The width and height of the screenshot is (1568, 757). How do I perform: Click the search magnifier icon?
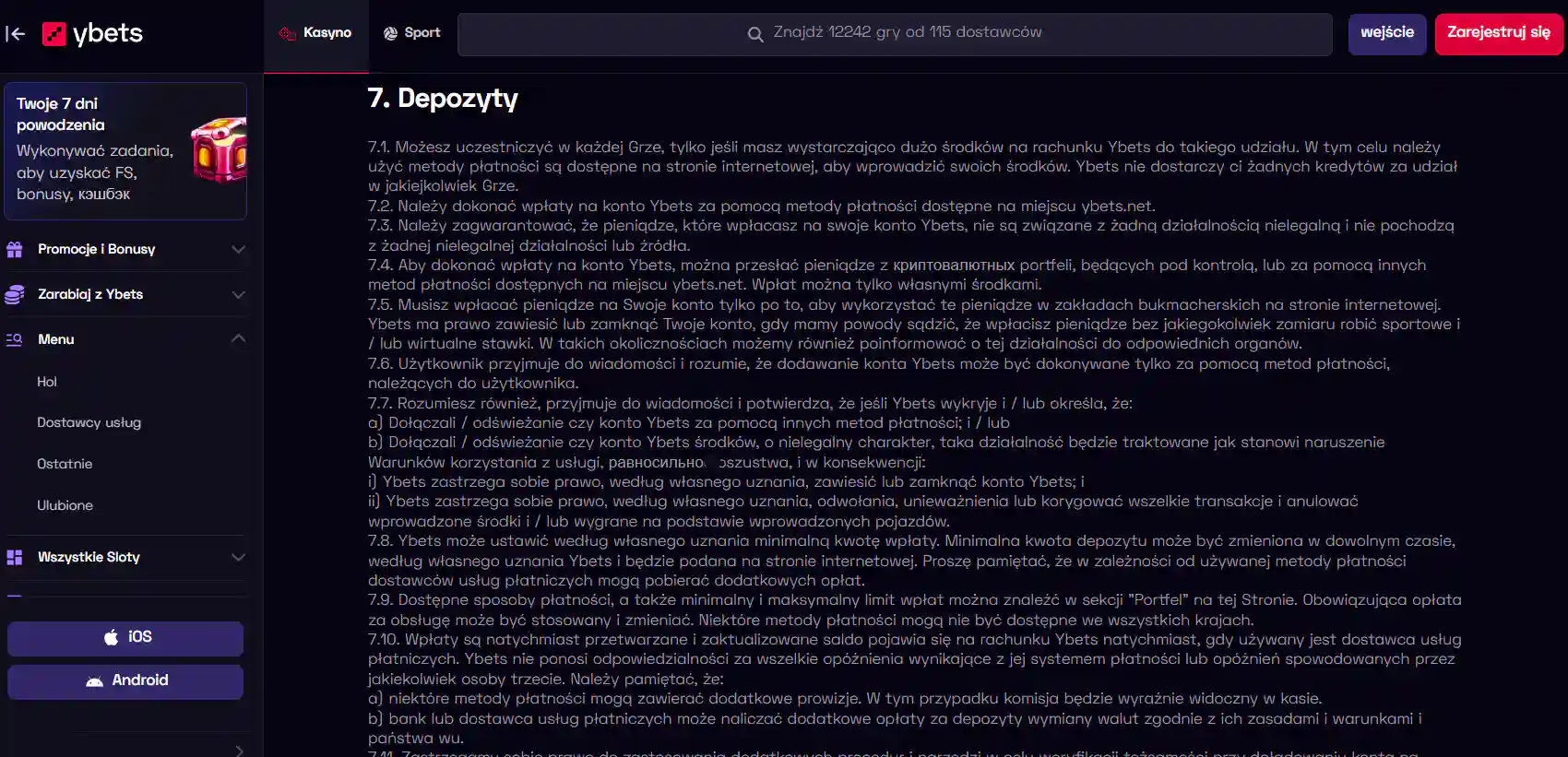[x=755, y=34]
